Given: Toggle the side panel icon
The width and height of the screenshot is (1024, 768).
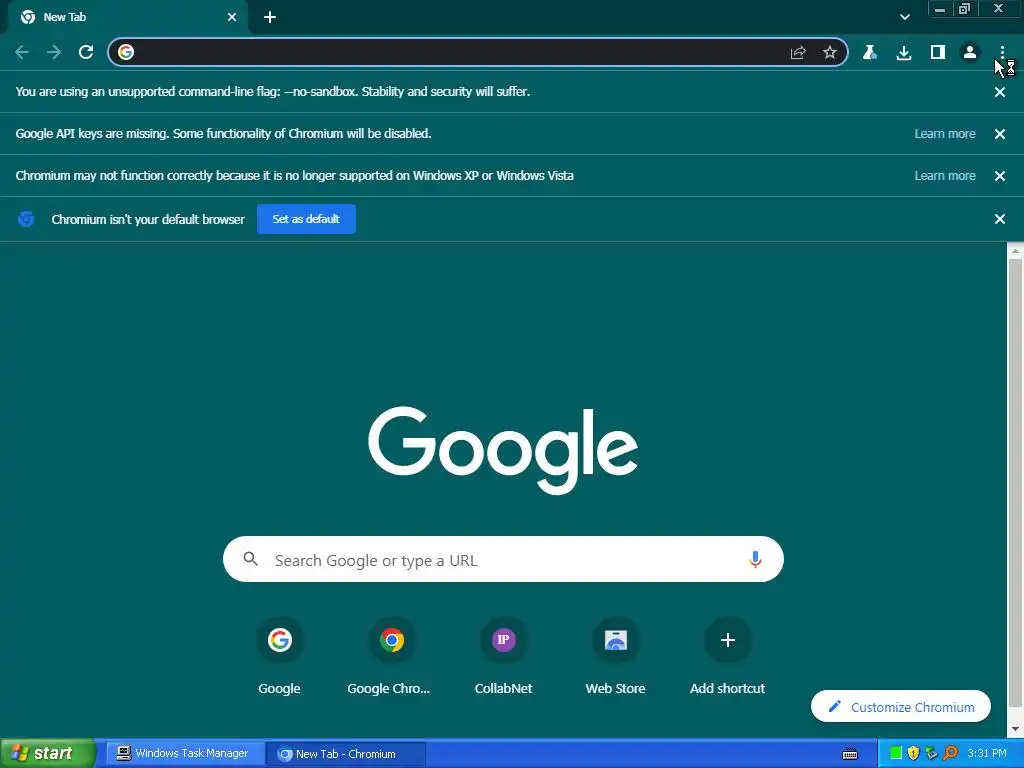Looking at the screenshot, I should pos(938,52).
